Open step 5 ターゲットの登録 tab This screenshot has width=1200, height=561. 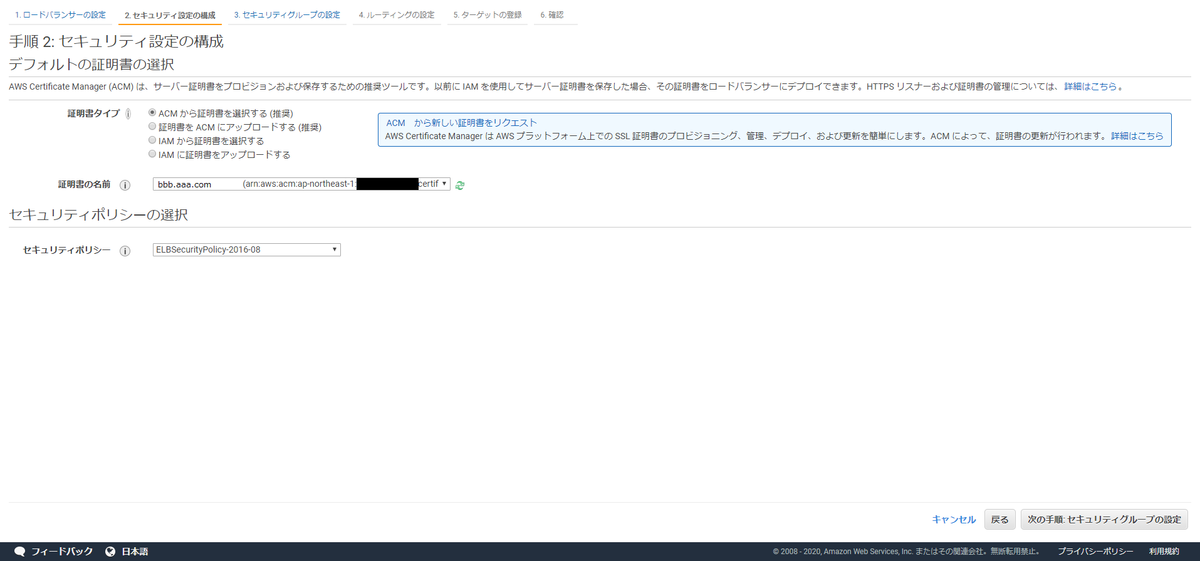[x=486, y=15]
